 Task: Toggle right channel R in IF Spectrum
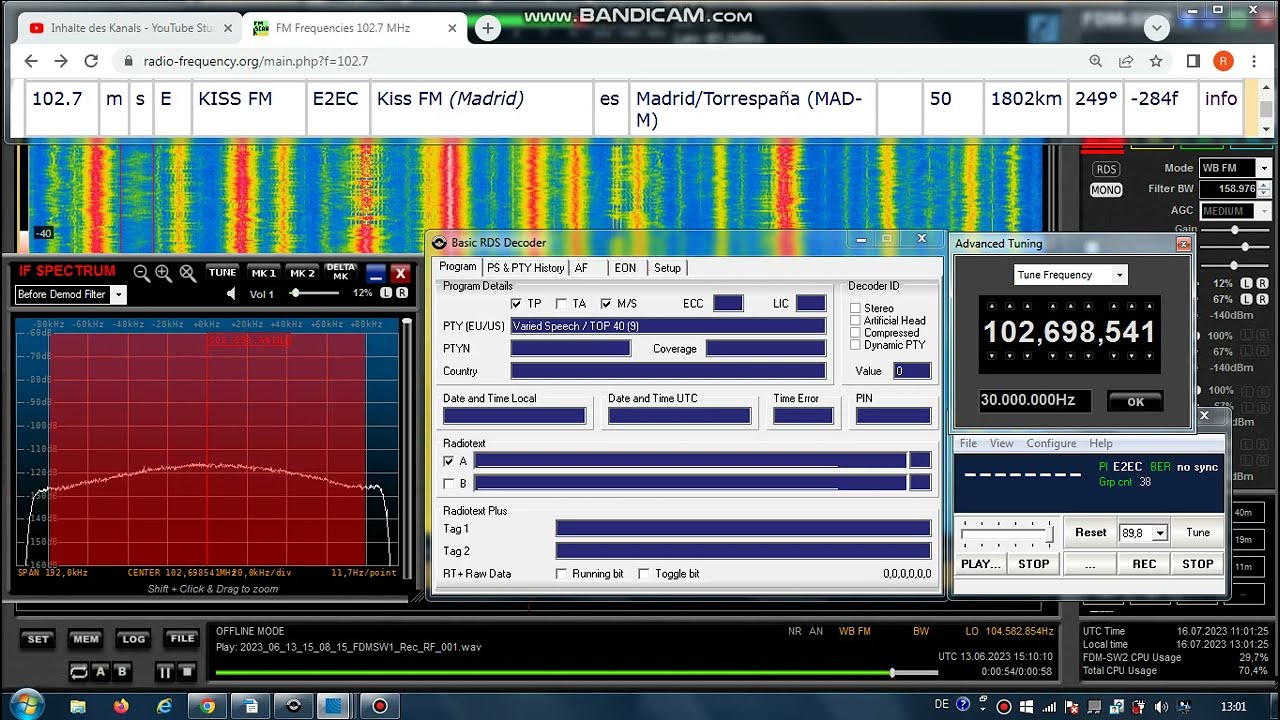pyautogui.click(x=402, y=293)
